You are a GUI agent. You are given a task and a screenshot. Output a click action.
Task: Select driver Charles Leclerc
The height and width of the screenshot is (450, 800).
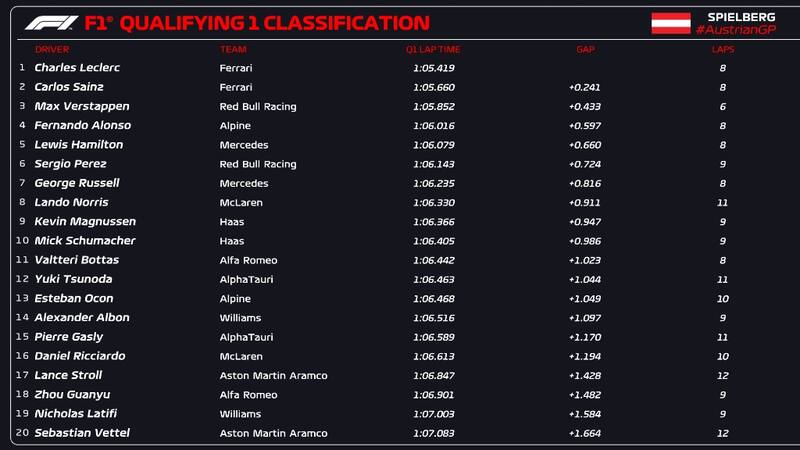pos(75,68)
